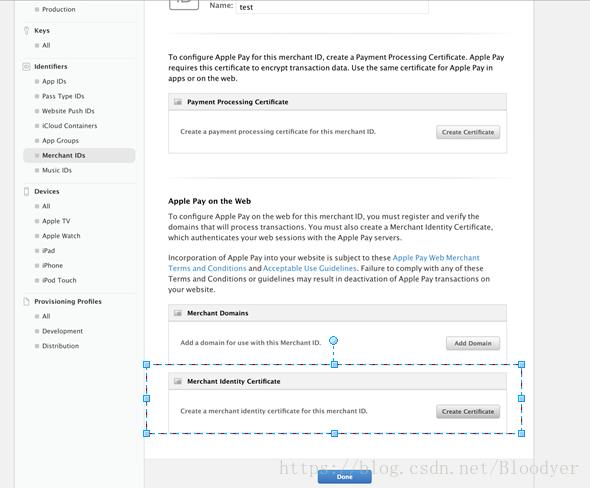Open Apple Watch devices
The width and height of the screenshot is (590, 488).
click(61, 236)
